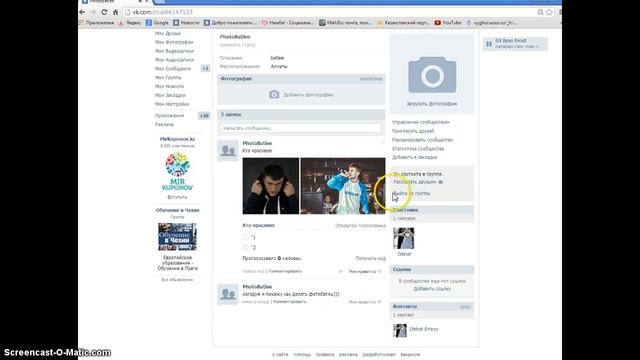Click the applications counter badge

point(204,116)
